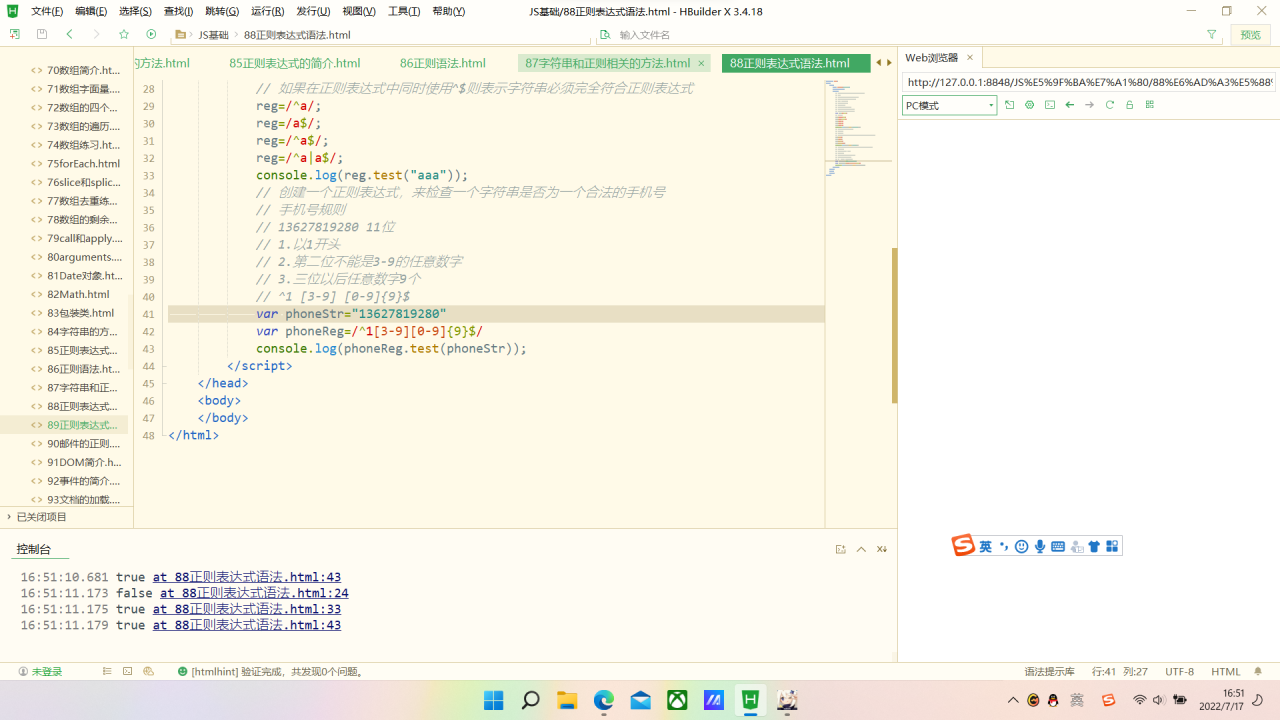
Task: Click the 控制台 console tab
Action: [x=34, y=549]
